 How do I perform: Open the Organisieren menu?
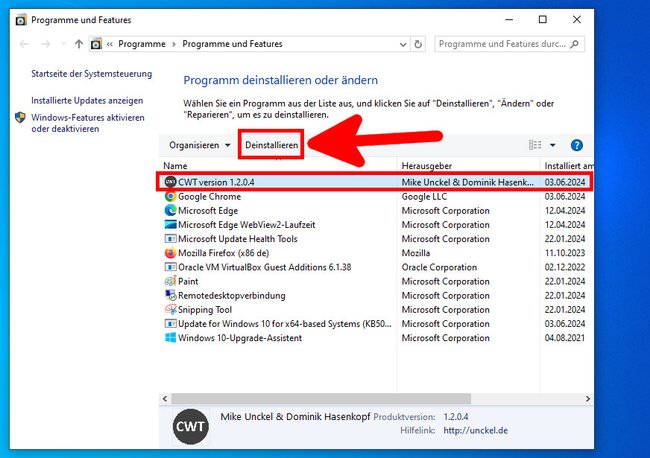[199, 145]
